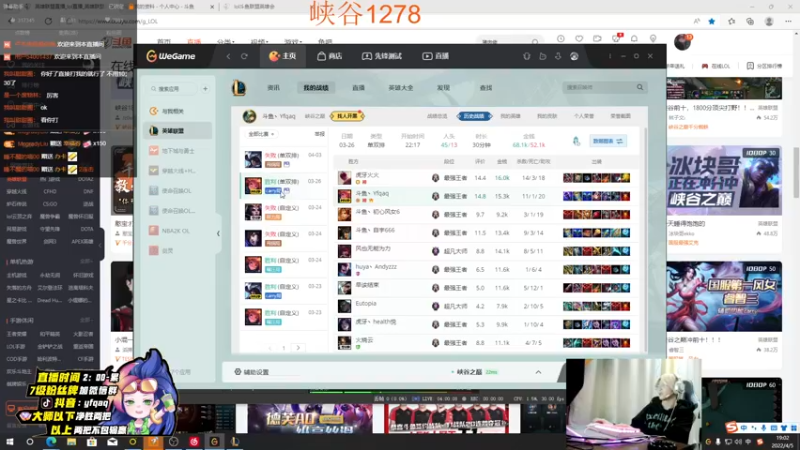Select 地下城与勇士 in the sidebar
Image resolution: width=800 pixels, height=450 pixels.
tap(178, 151)
